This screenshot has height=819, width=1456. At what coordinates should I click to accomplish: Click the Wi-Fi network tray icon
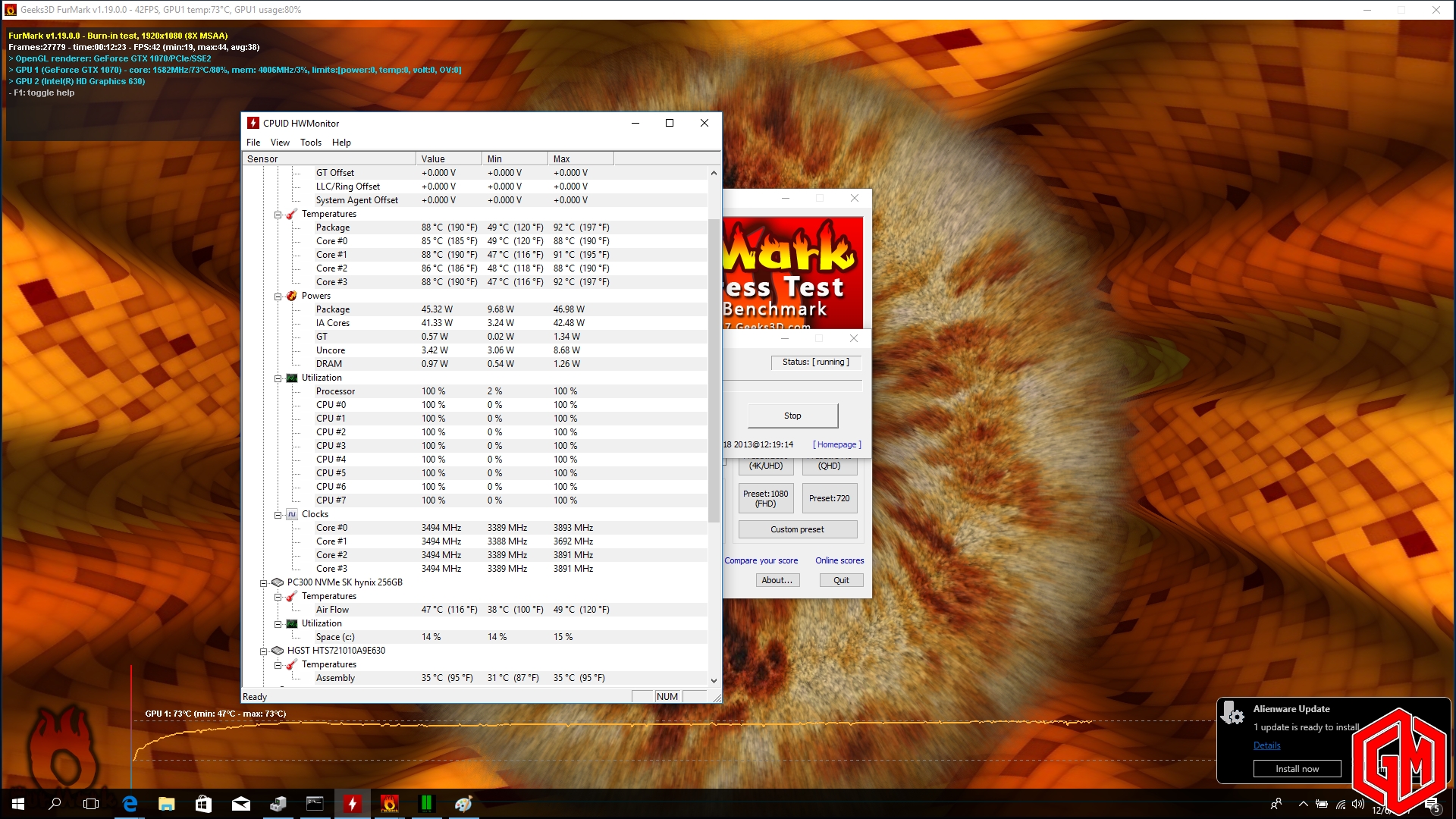pos(1340,804)
